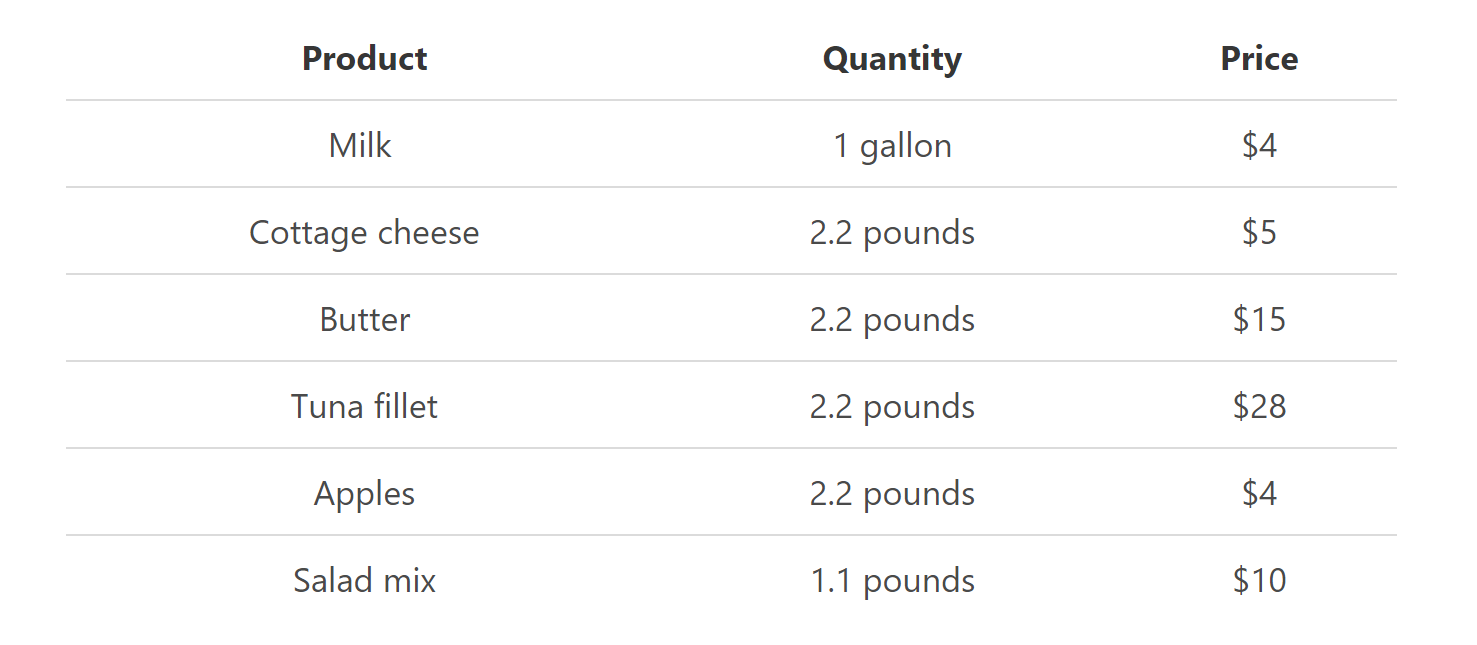Click the $28 price cell

point(1259,407)
